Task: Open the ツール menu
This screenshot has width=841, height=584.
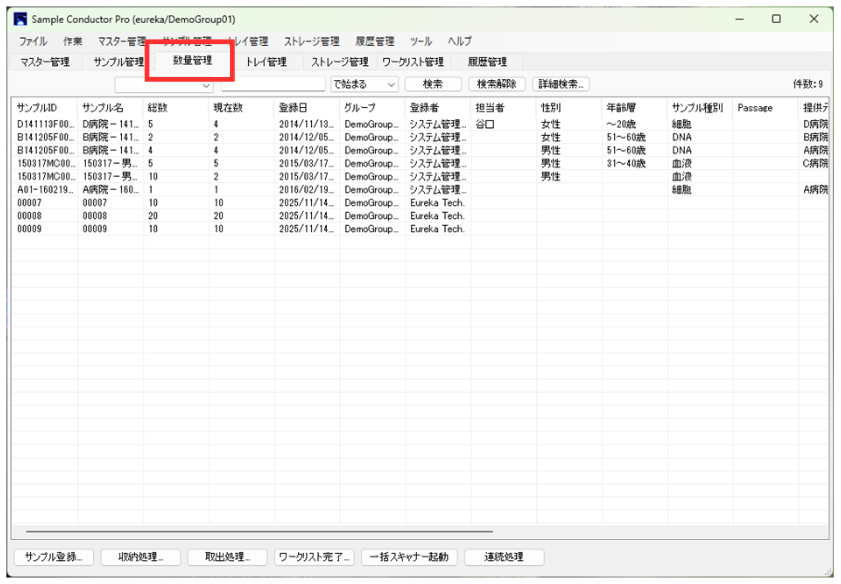Action: click(421, 41)
